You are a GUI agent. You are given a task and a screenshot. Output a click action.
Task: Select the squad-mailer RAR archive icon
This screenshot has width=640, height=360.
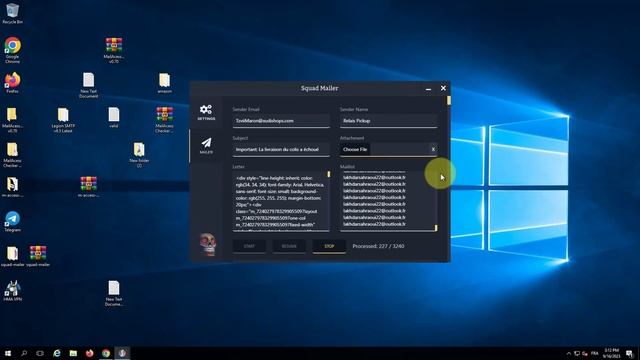coord(38,256)
